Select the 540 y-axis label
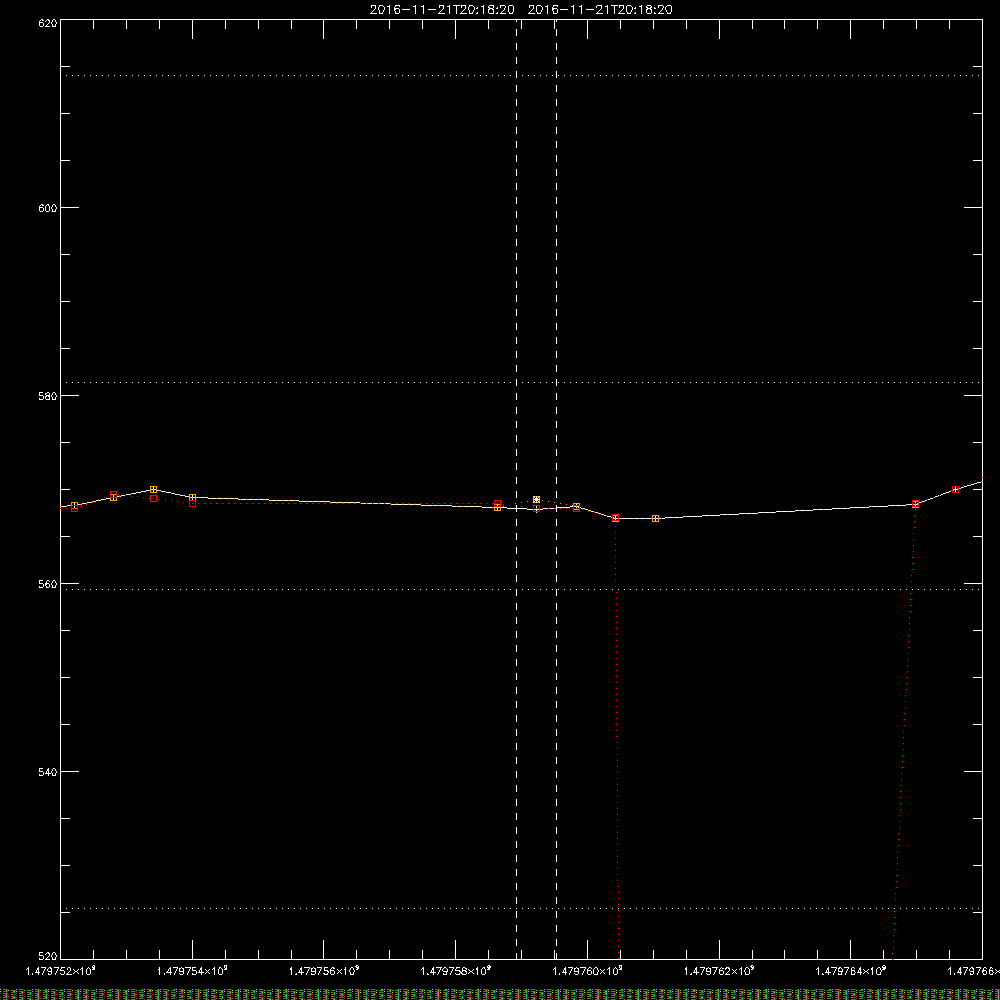Viewport: 1000px width, 1000px height. pos(48,772)
